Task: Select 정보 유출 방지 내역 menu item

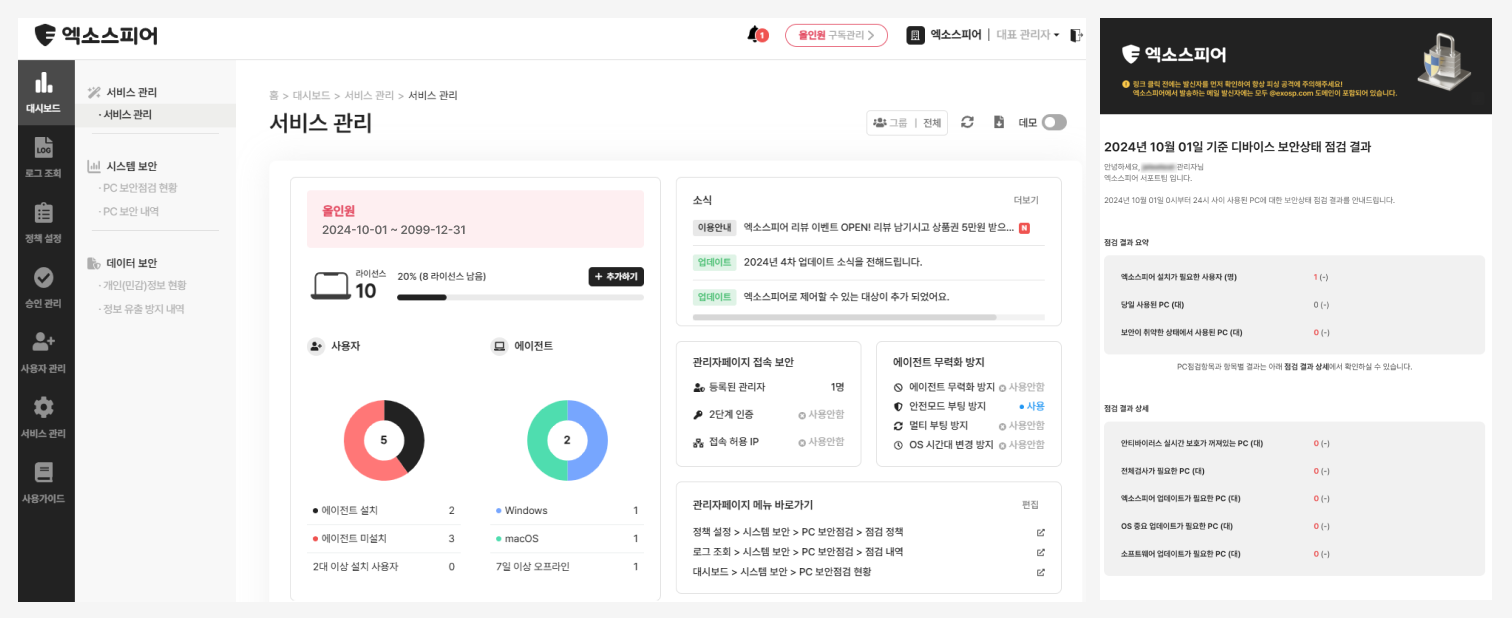Action: [141, 310]
